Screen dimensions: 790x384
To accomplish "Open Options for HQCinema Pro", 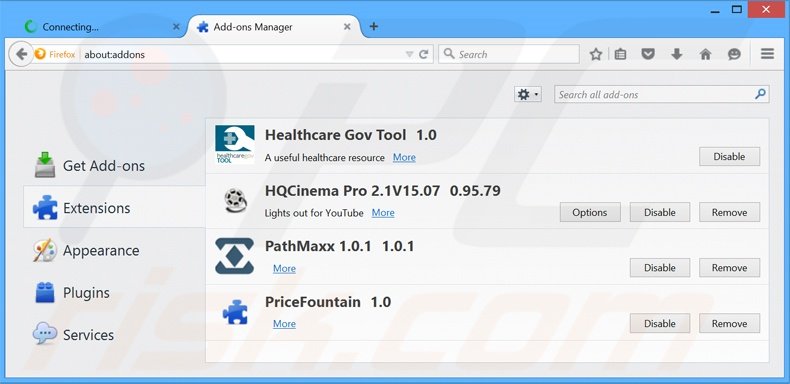I will pos(590,213).
